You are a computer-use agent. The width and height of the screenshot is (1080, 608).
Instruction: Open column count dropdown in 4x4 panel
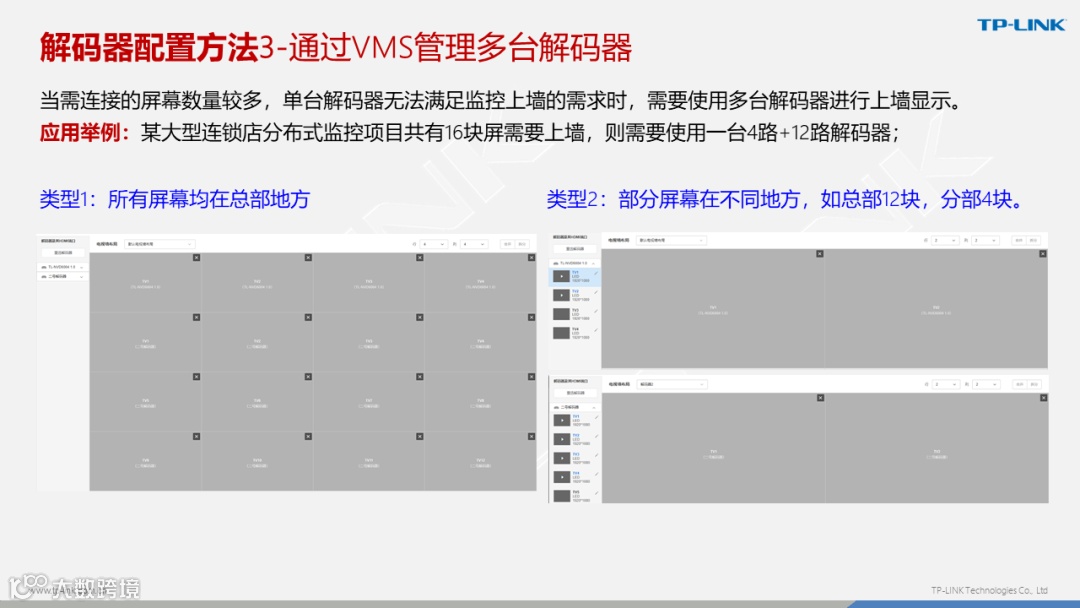474,244
